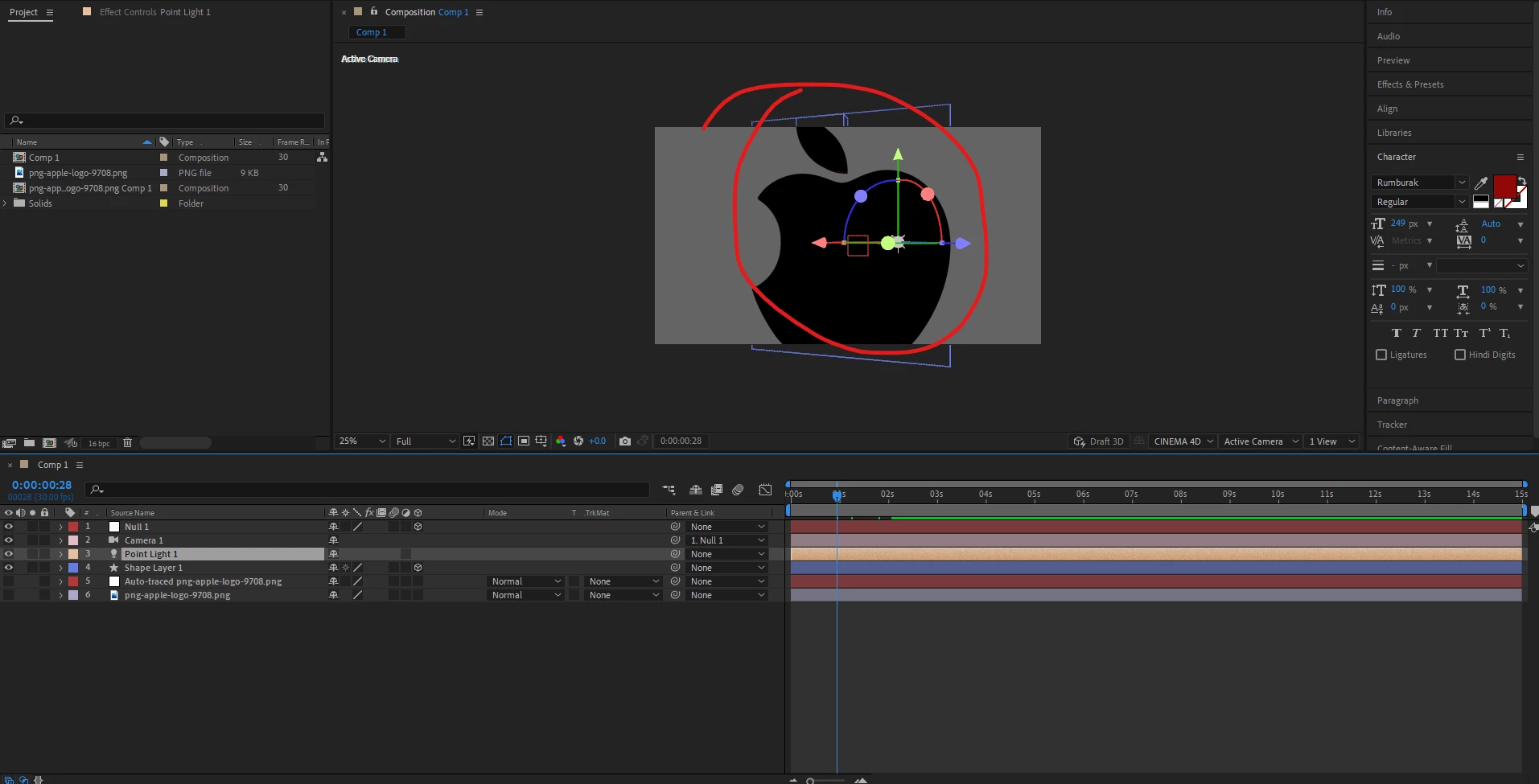Click the swap fill and stroke arrow

pos(1521,180)
